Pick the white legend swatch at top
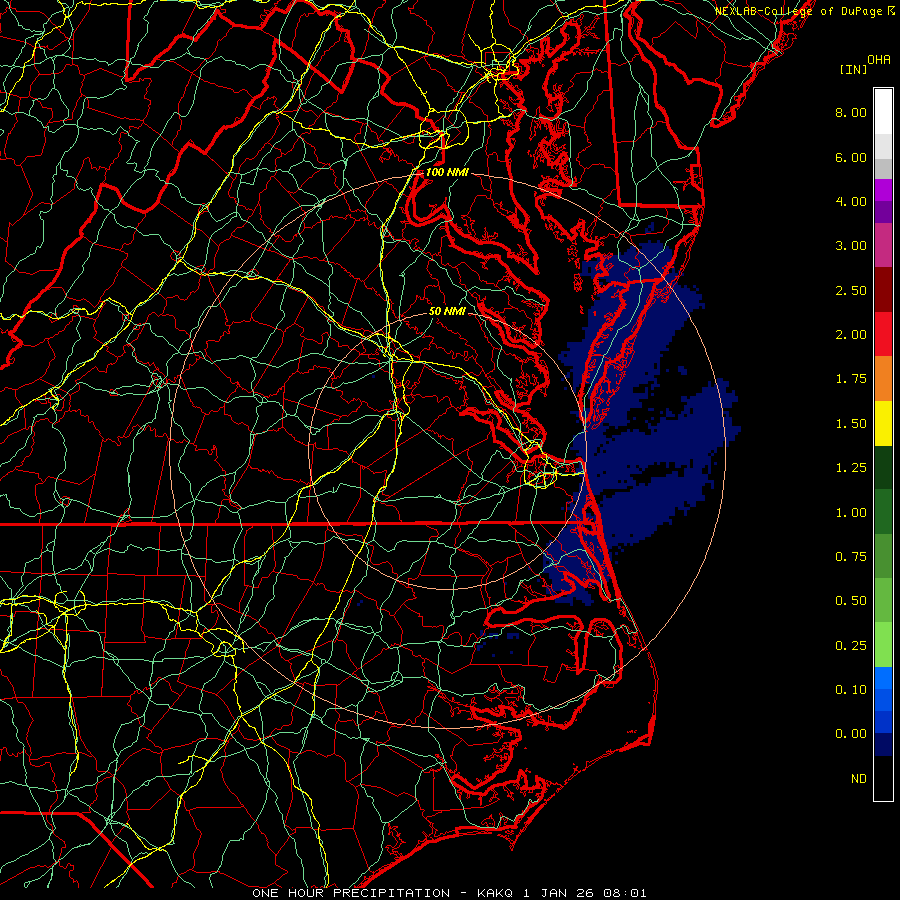Viewport: 900px width, 900px height. [883, 112]
